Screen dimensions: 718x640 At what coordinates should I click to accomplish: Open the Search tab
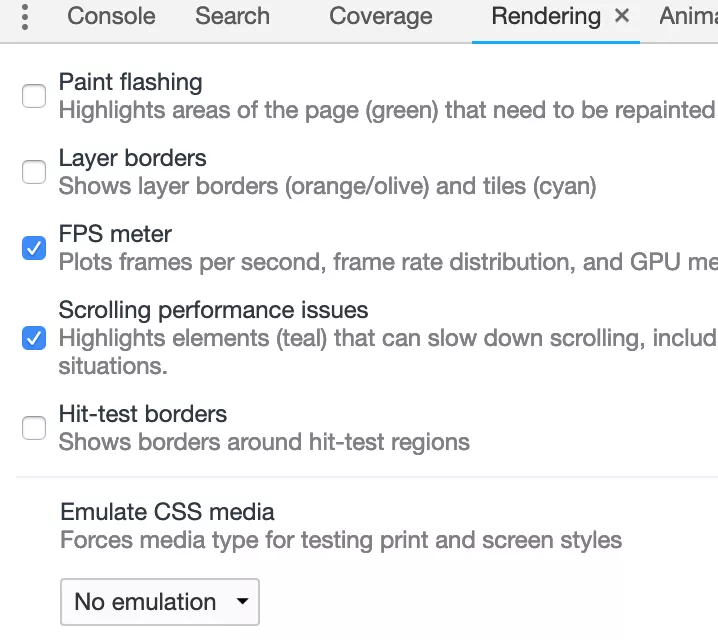(x=232, y=16)
